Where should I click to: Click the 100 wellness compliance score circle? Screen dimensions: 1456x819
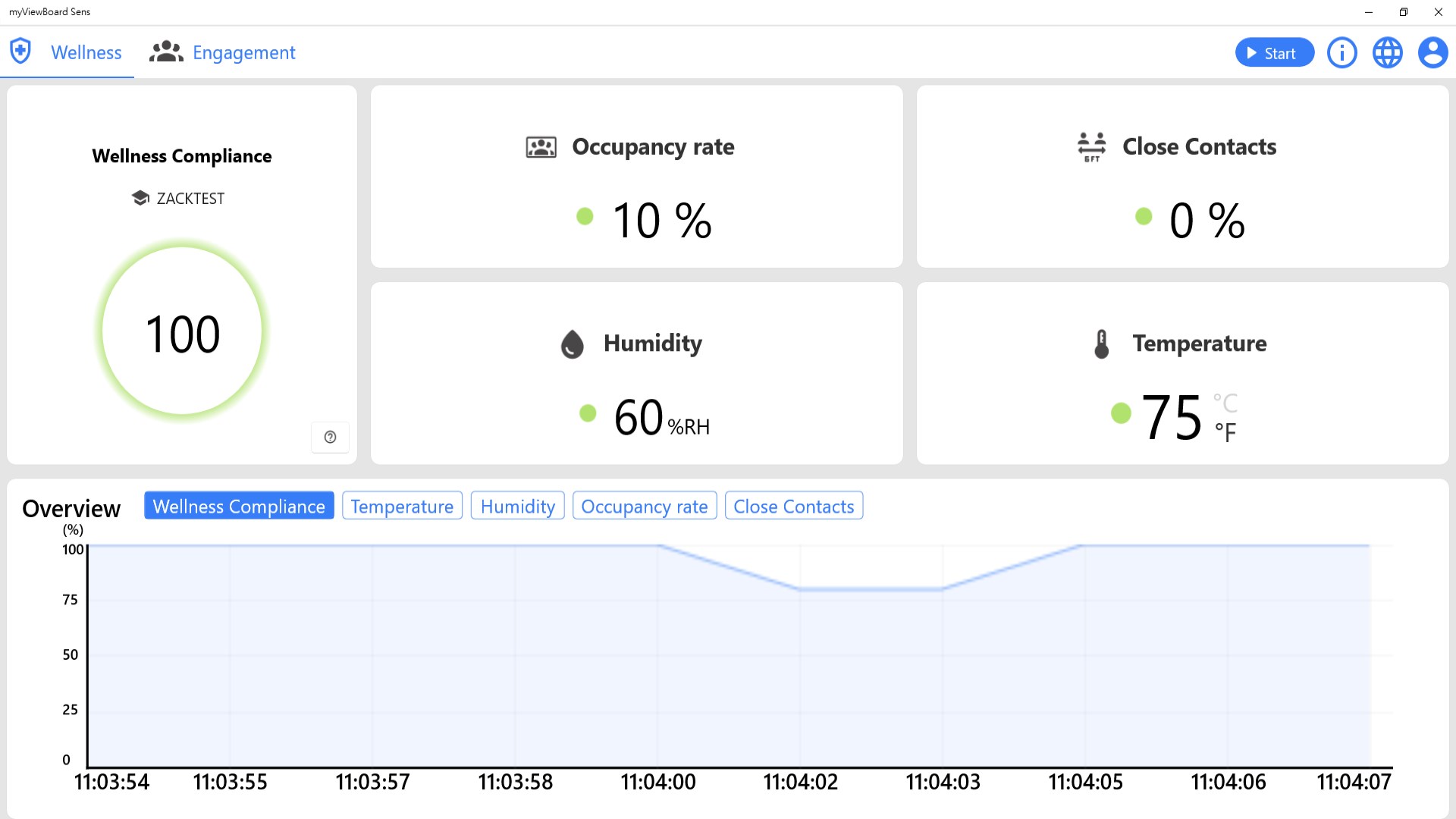[182, 332]
